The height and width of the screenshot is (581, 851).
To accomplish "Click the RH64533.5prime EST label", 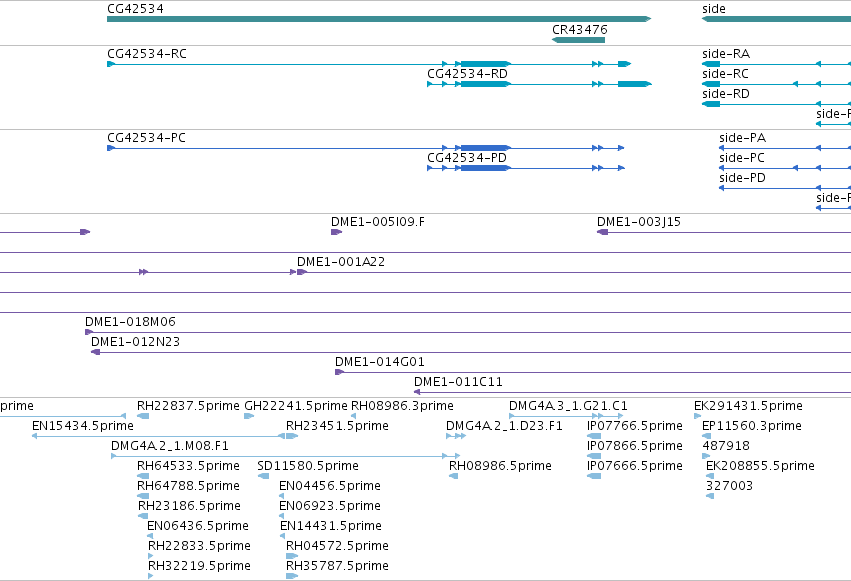I will point(188,466).
